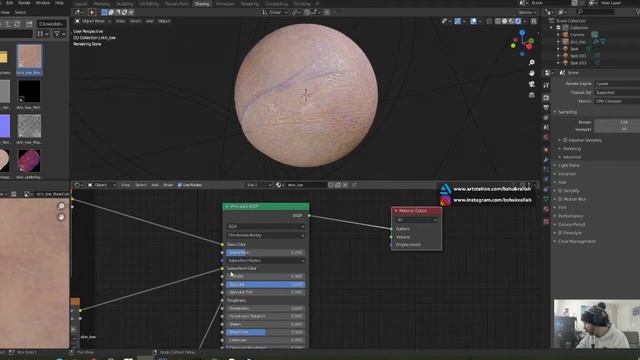Open node editor Add menu
The height and width of the screenshot is (360, 640).
[155, 185]
